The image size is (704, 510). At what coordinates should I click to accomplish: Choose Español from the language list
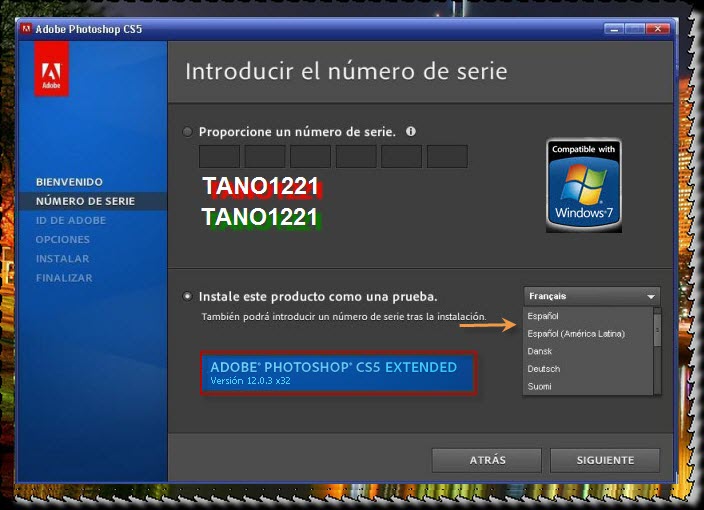(x=543, y=317)
